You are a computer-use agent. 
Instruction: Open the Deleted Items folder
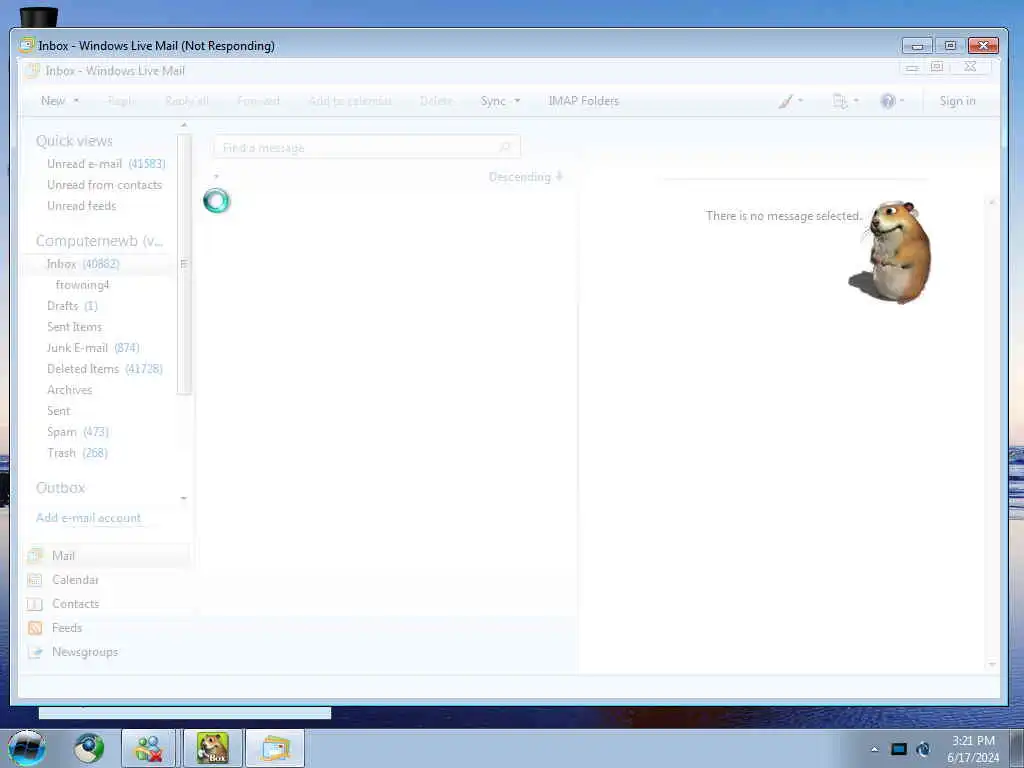(x=104, y=369)
